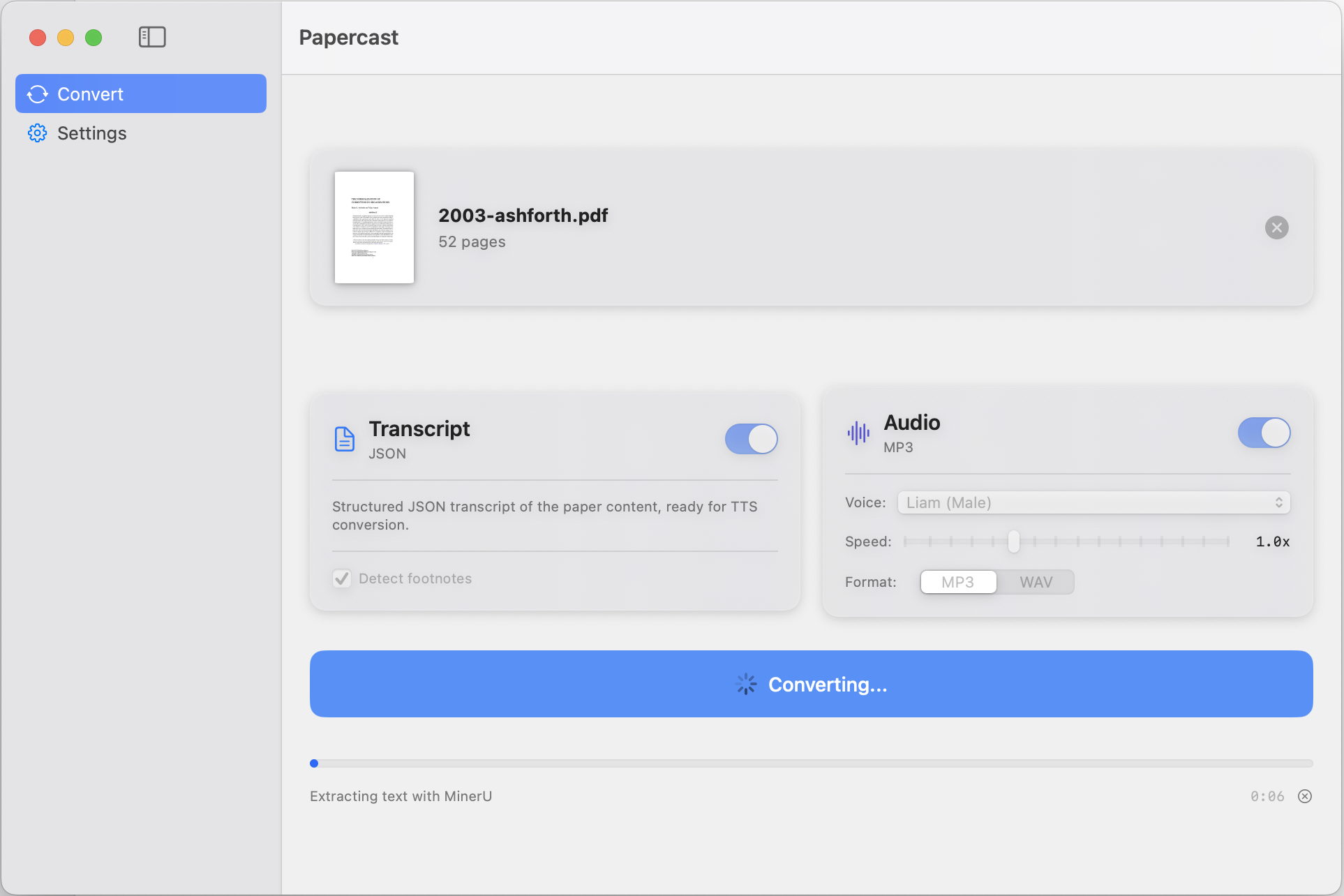
Task: Uncheck Detect footnotes
Action: (x=341, y=578)
